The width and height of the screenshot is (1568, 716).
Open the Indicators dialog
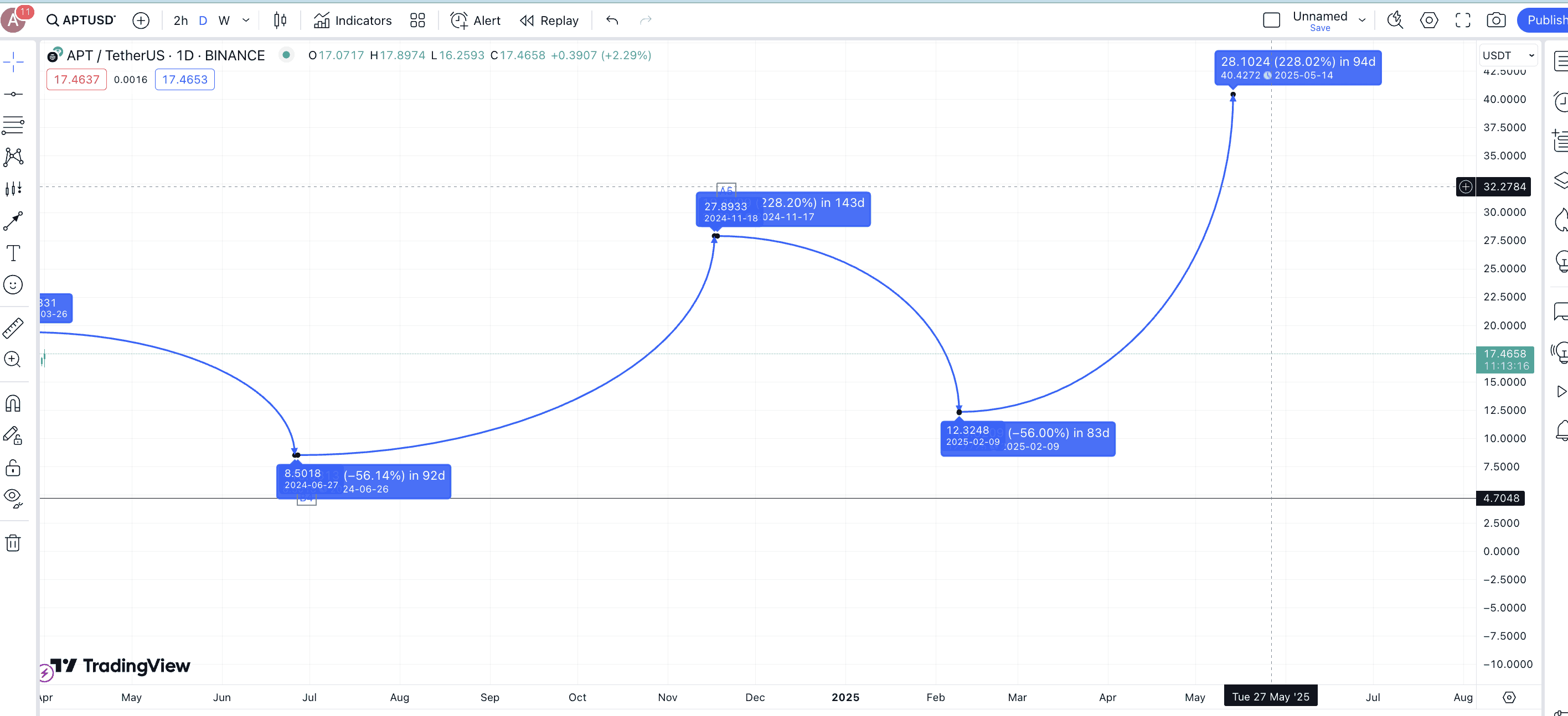[x=353, y=20]
